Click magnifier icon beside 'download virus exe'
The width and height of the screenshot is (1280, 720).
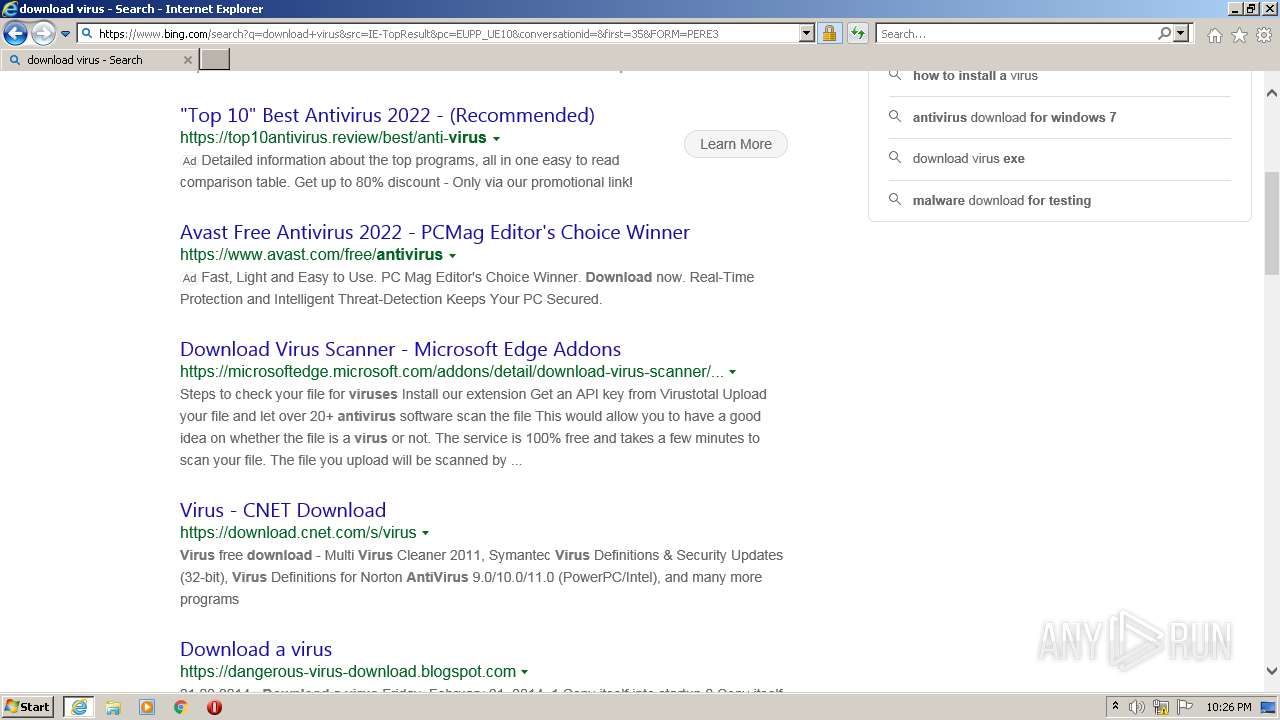[895, 158]
